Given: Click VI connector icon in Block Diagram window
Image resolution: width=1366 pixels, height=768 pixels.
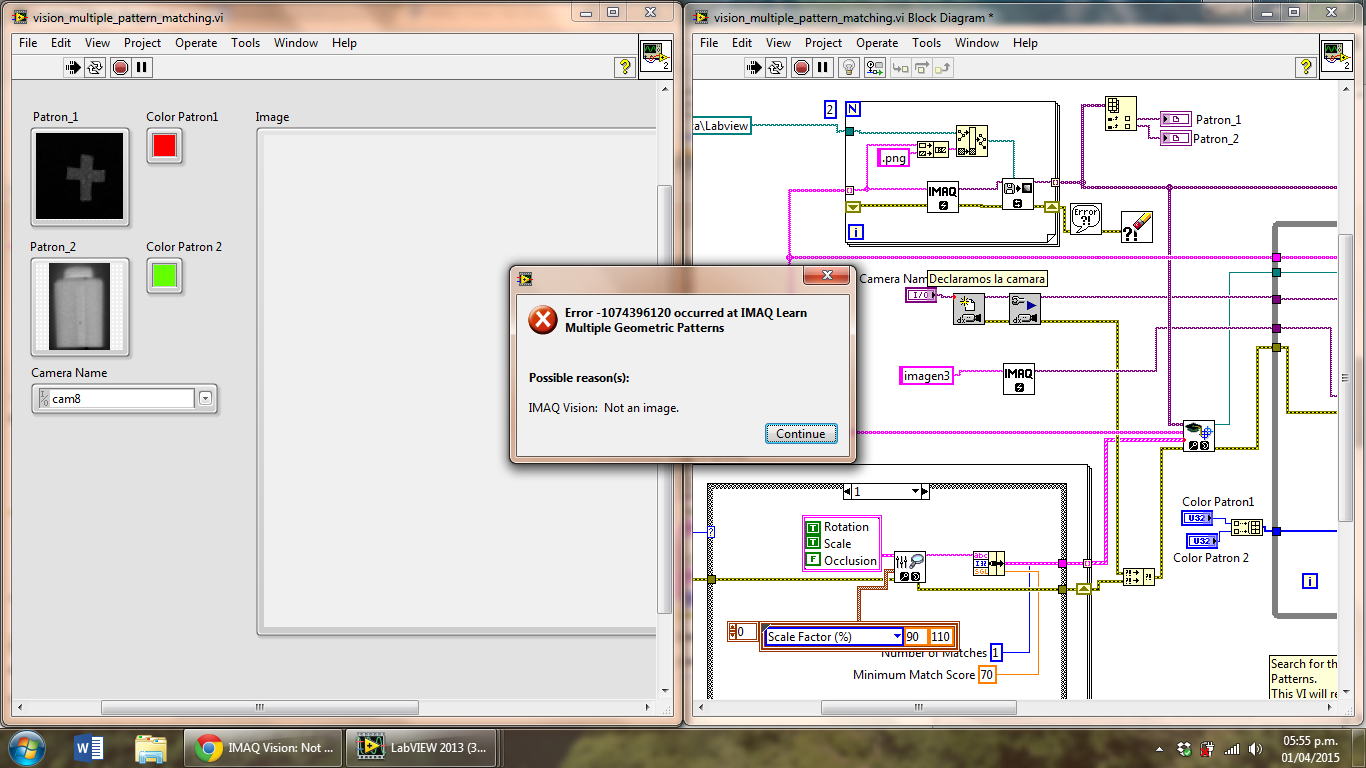Looking at the screenshot, I should click(1336, 55).
